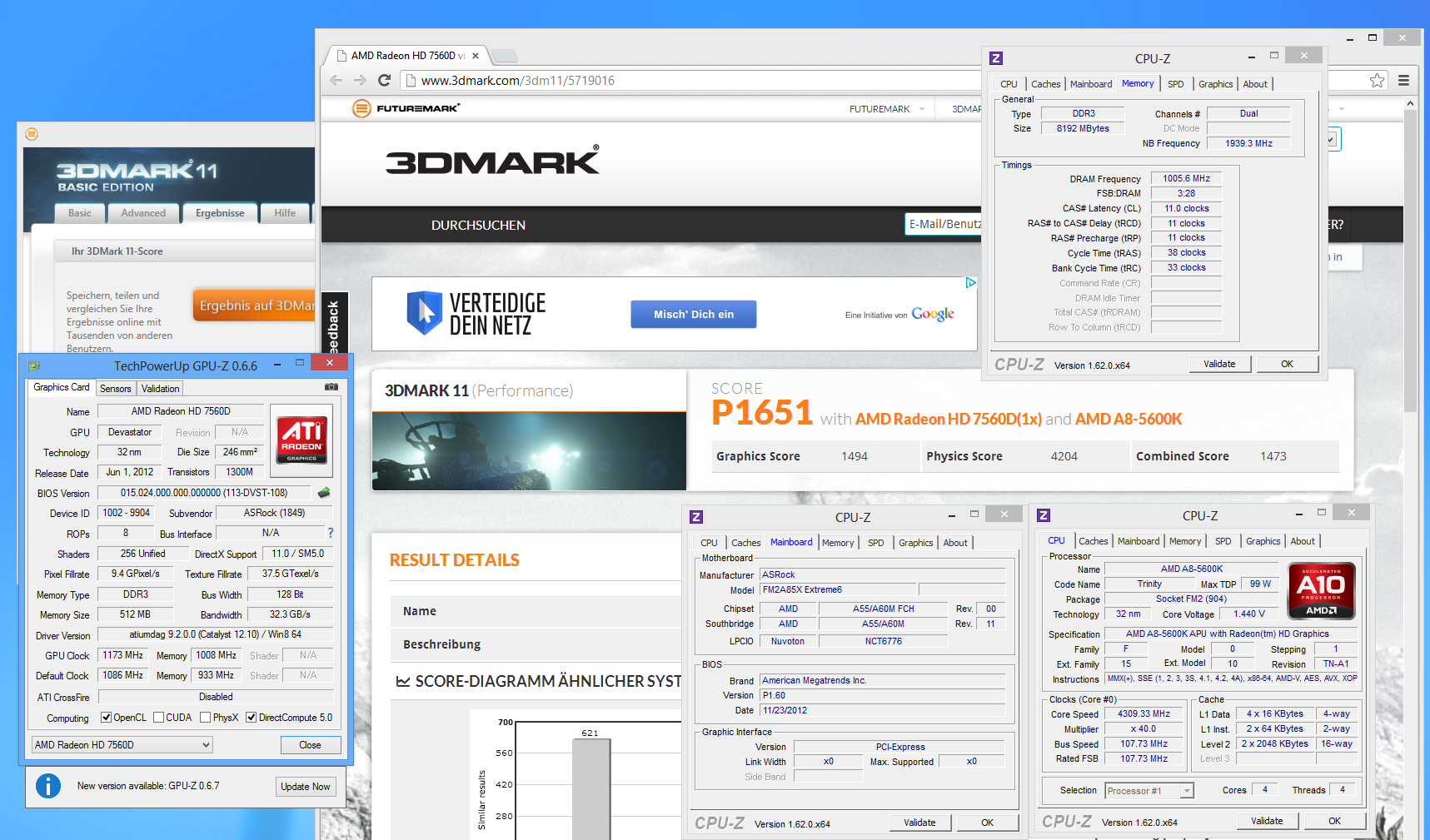Click the browser back arrow
This screenshot has height=840, width=1430.
[336, 81]
